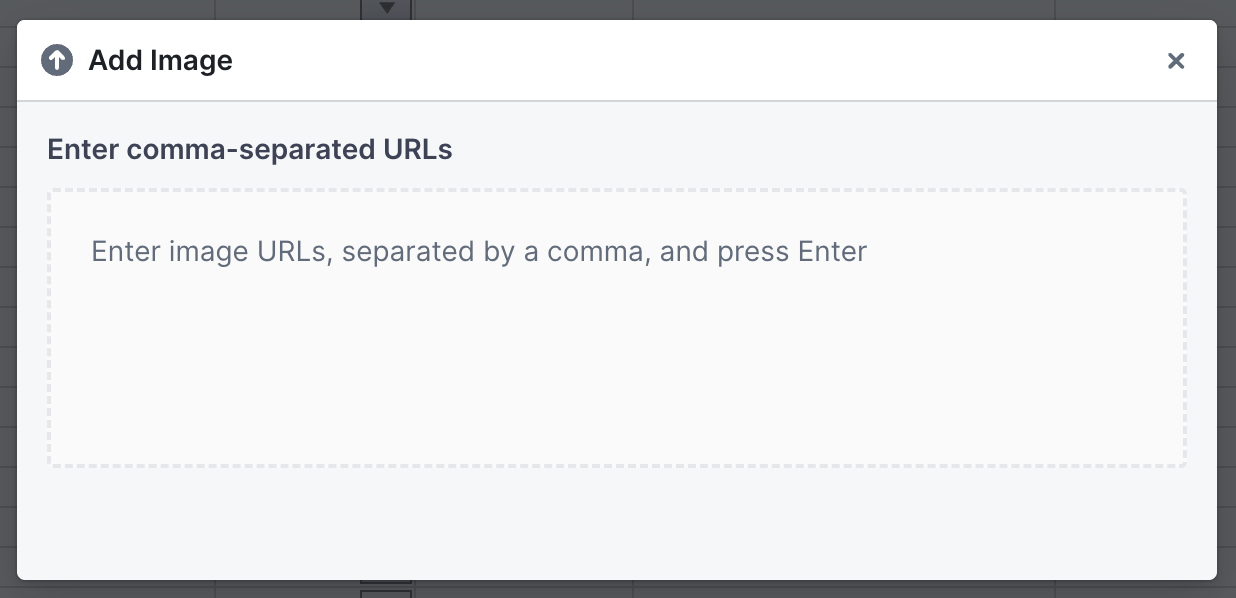Focus the empty lower part of the URL box

coord(616,400)
